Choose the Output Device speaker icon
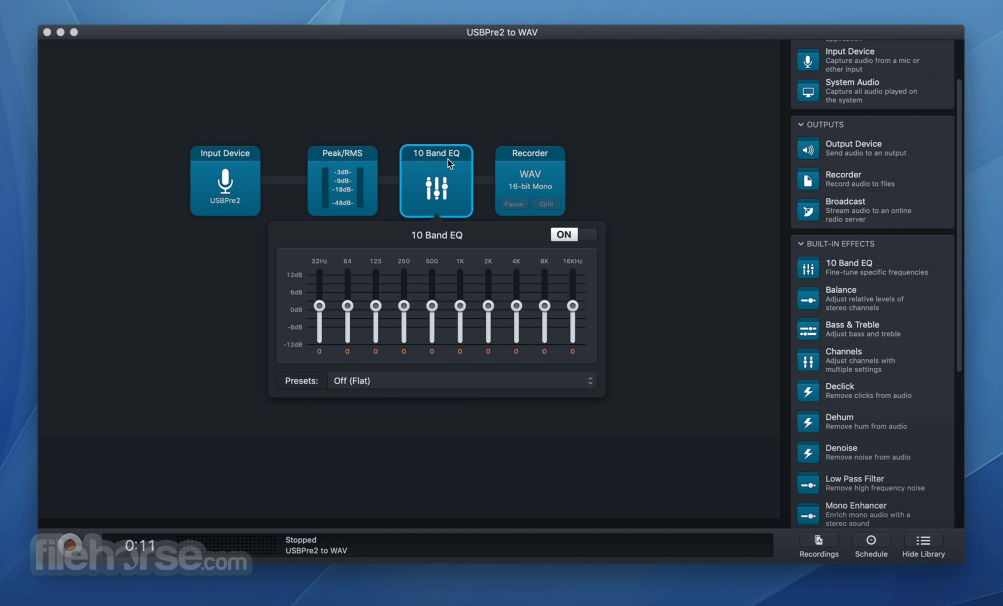The width and height of the screenshot is (1003, 606). [808, 149]
